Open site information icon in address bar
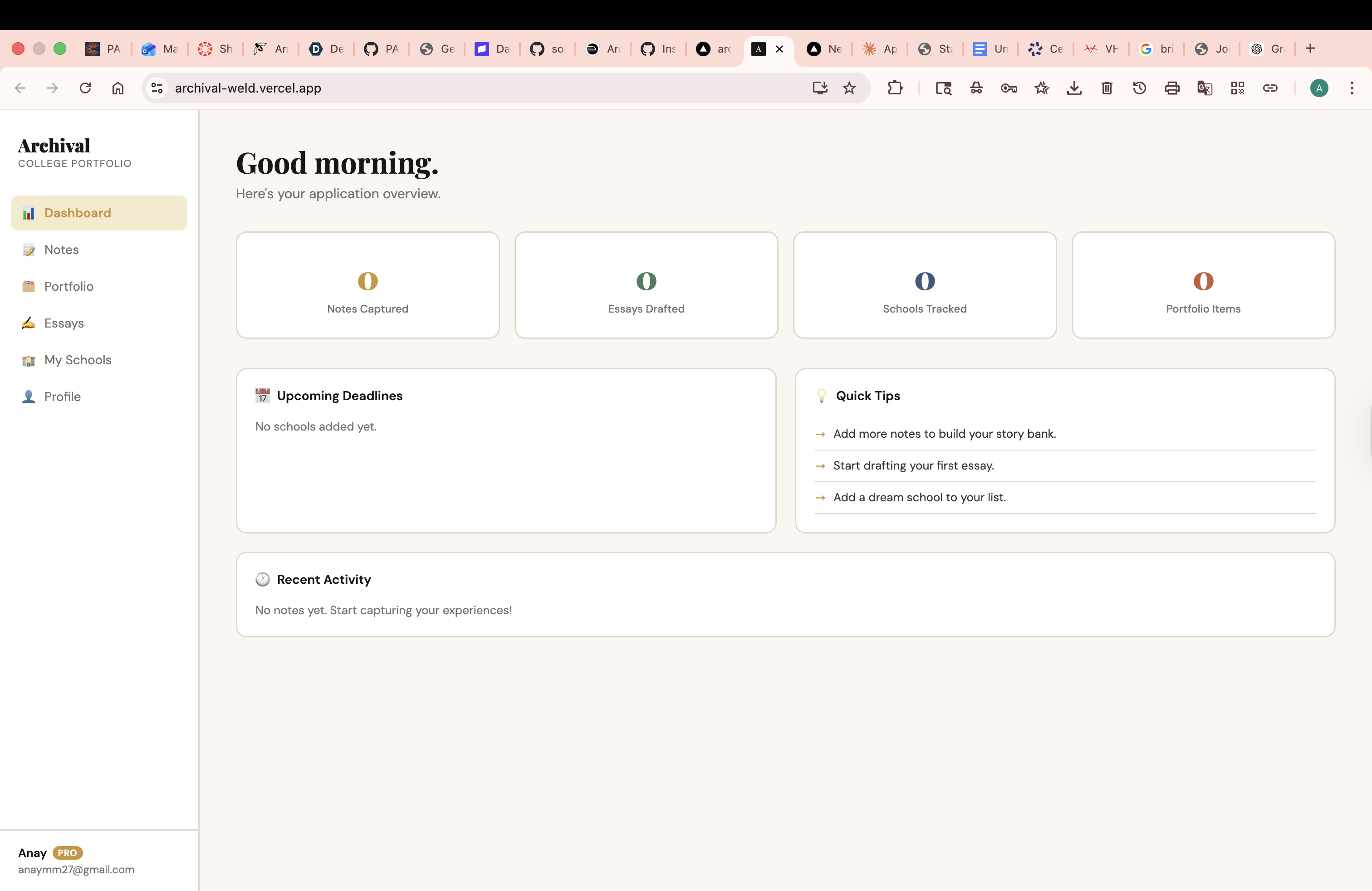 tap(157, 88)
